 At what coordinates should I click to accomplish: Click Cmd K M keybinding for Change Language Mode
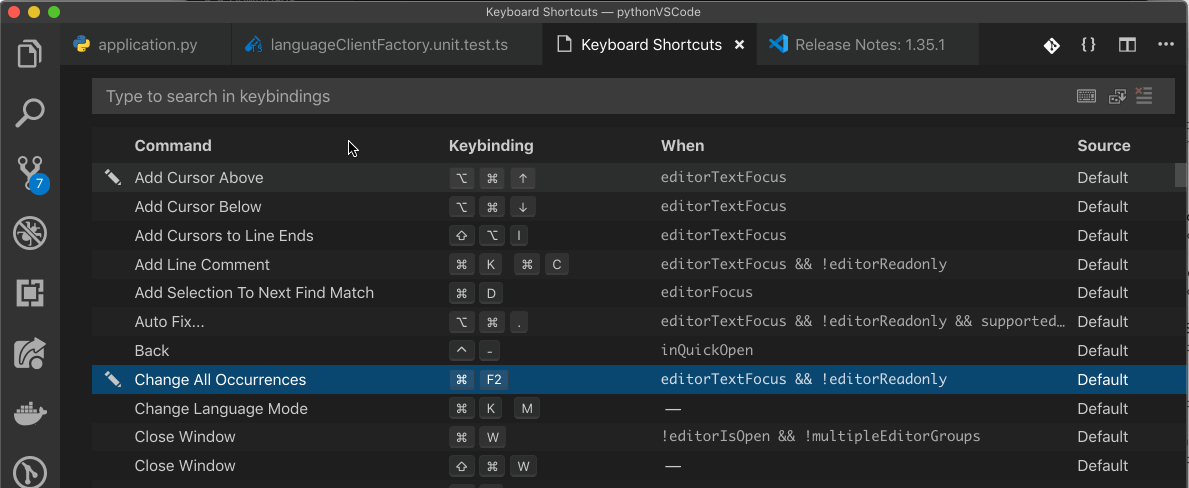coord(494,408)
